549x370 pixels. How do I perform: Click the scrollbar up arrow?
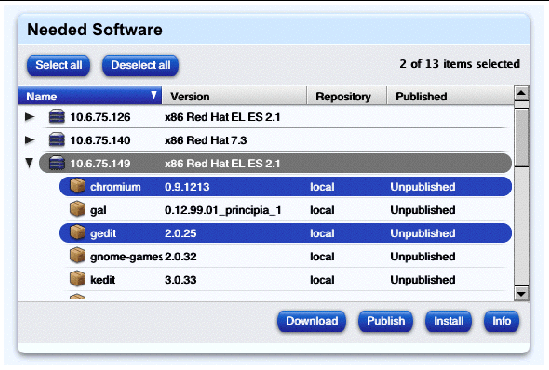point(521,93)
